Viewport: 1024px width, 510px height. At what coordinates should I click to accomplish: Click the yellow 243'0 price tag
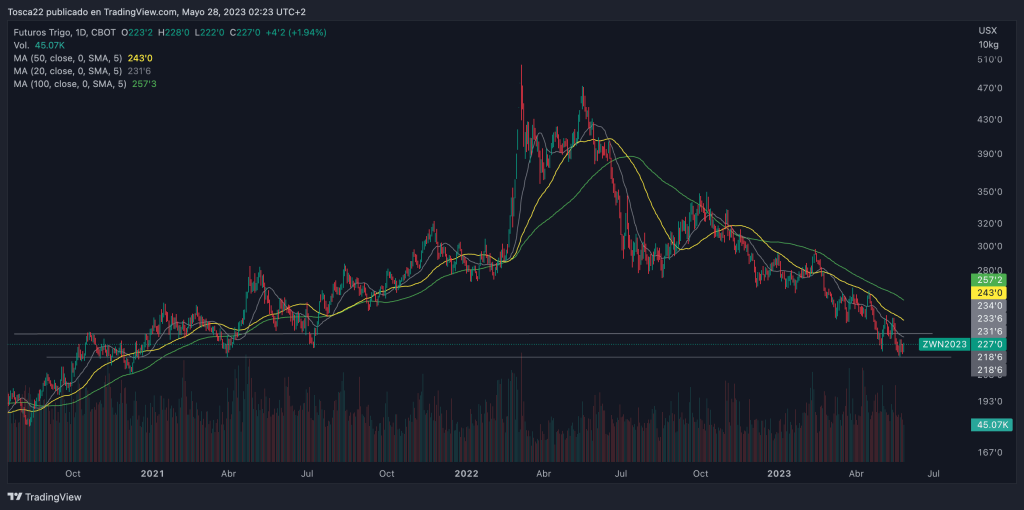988,292
